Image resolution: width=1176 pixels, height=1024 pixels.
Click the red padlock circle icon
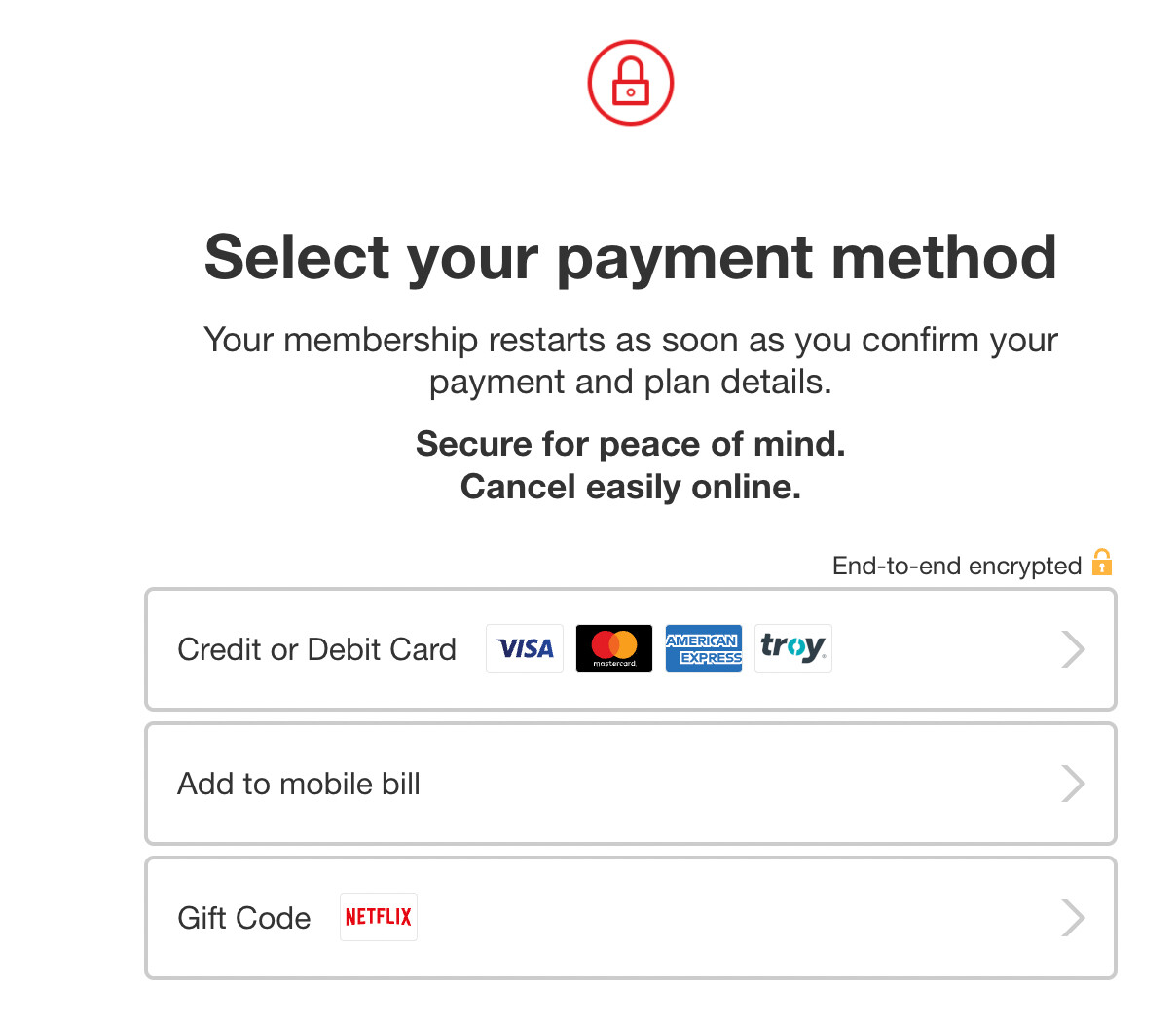pos(631,83)
